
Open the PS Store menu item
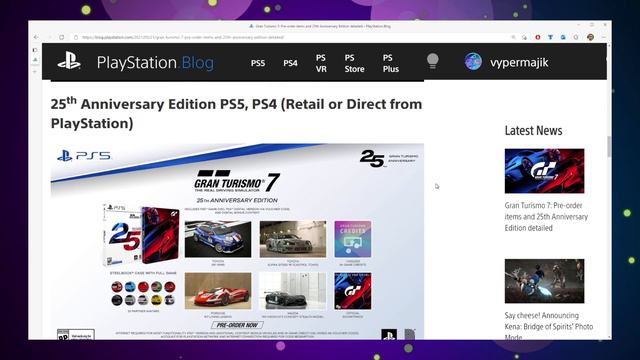[x=354, y=63]
